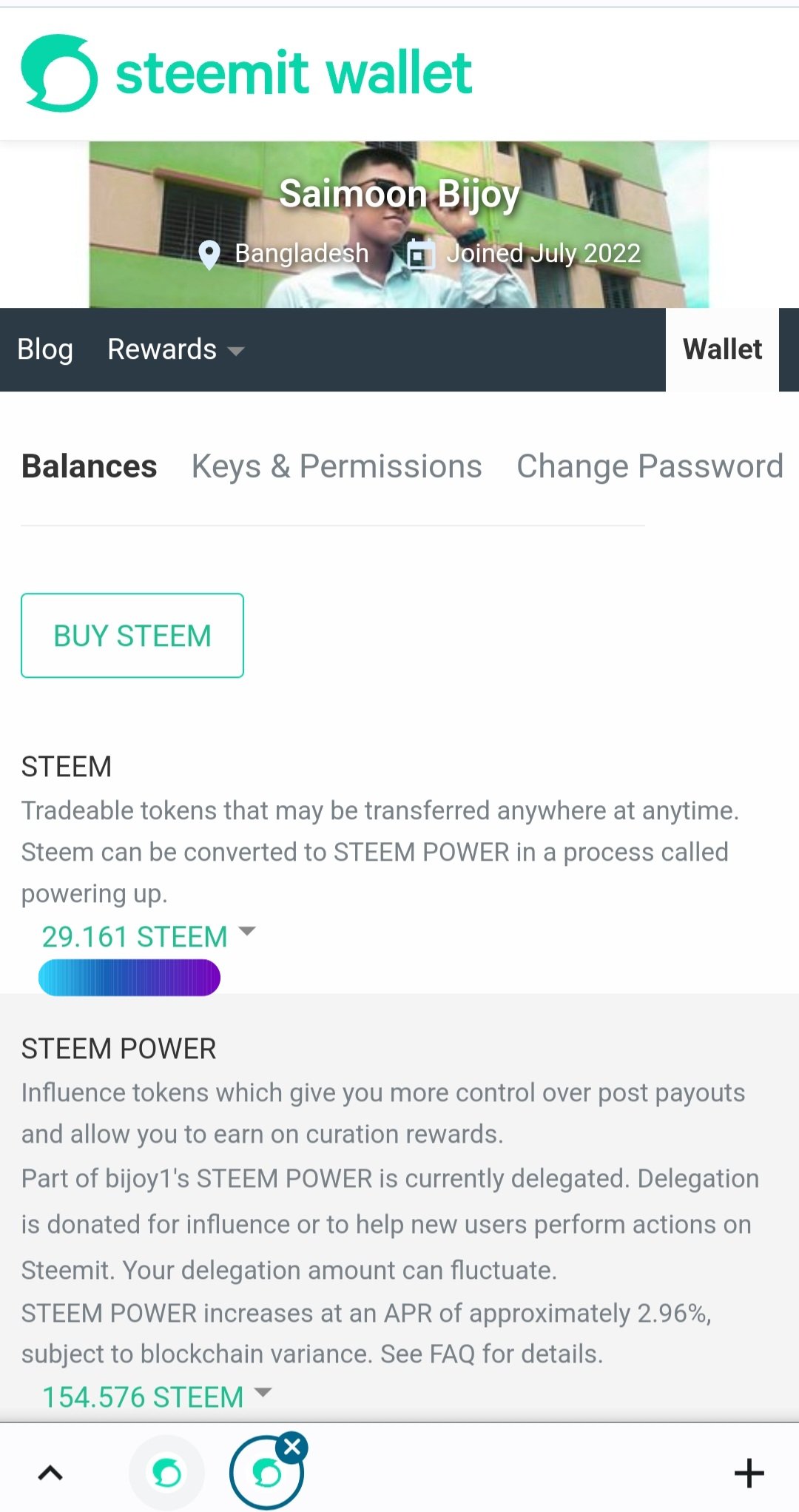The width and height of the screenshot is (799, 1512).
Task: Tap the Steemit logo icon in header
Action: click(59, 73)
